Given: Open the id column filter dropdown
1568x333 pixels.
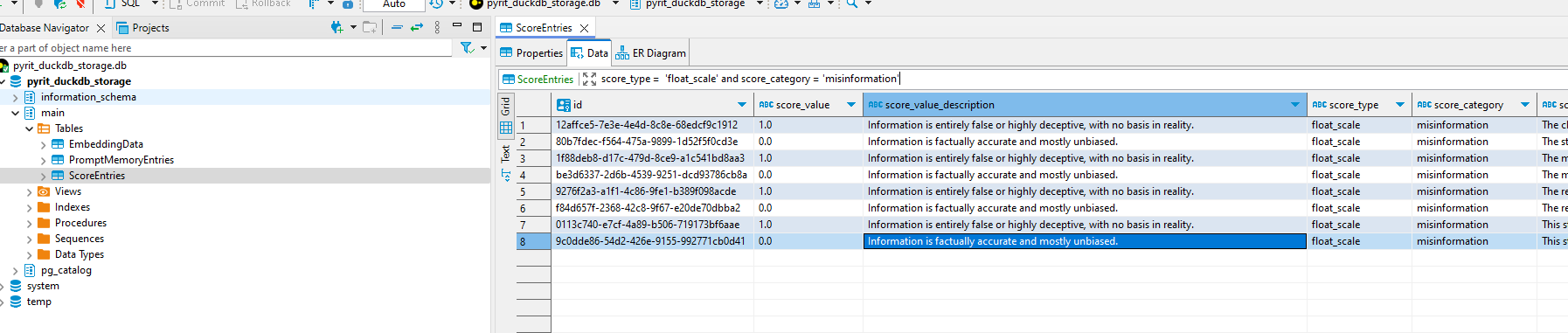Looking at the screenshot, I should [742, 105].
